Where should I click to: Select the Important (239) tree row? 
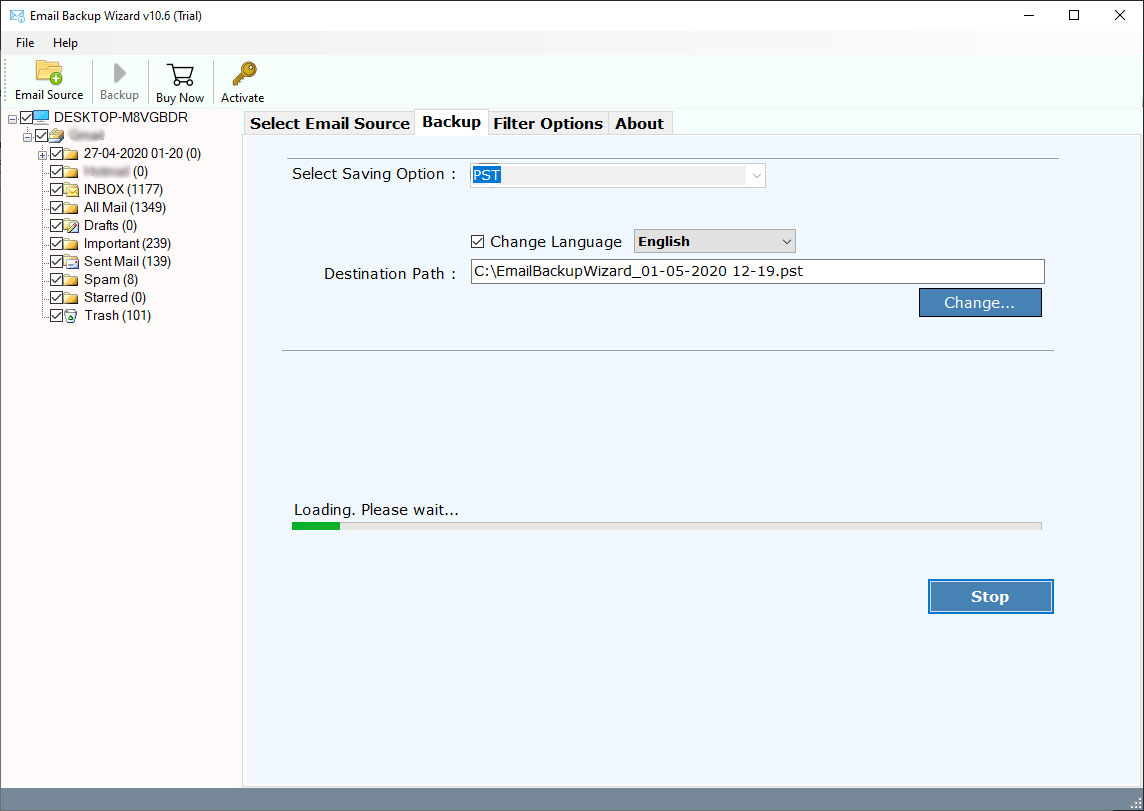click(x=127, y=244)
